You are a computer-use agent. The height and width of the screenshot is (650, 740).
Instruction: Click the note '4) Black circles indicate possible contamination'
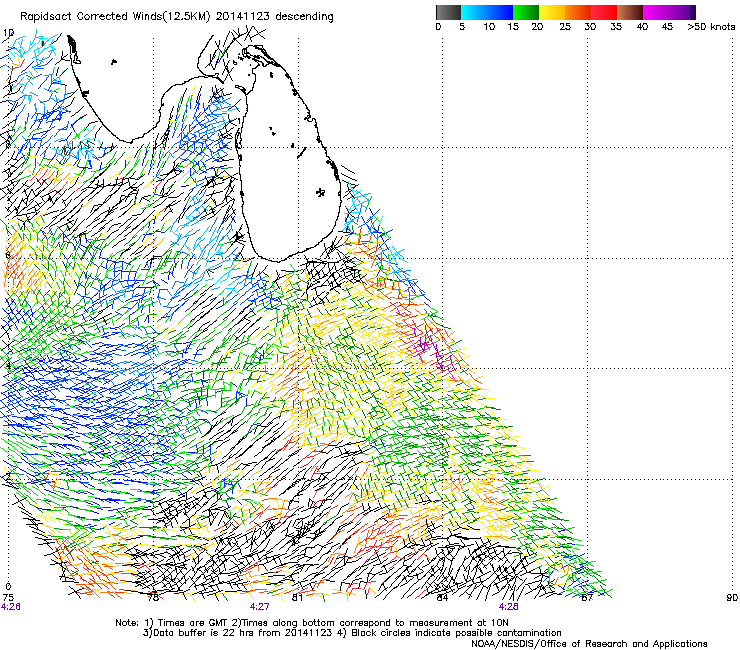(450, 633)
